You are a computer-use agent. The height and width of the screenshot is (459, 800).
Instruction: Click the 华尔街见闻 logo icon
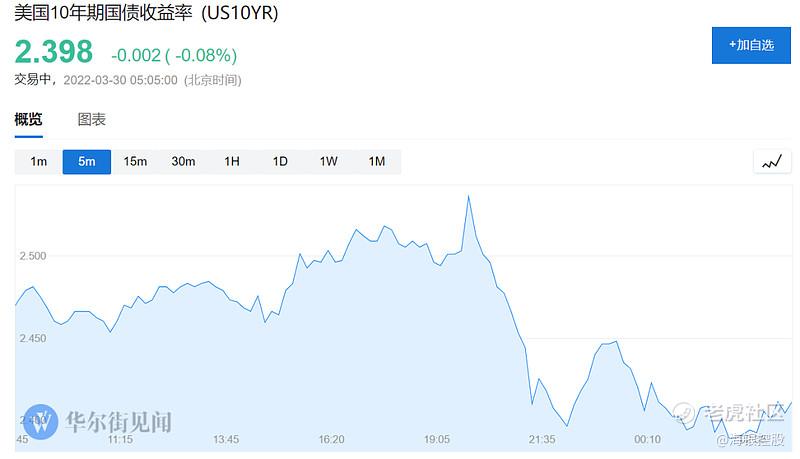41,422
